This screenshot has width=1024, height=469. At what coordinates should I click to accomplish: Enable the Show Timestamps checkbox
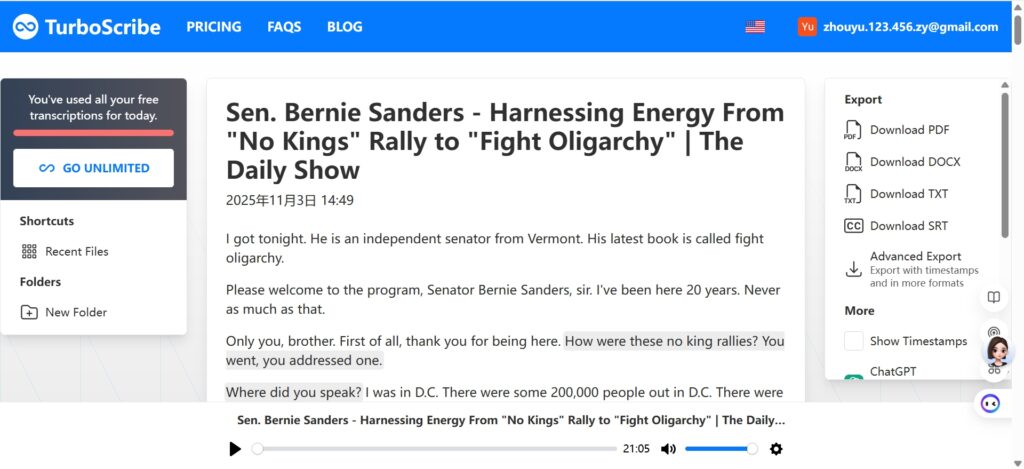click(x=854, y=341)
